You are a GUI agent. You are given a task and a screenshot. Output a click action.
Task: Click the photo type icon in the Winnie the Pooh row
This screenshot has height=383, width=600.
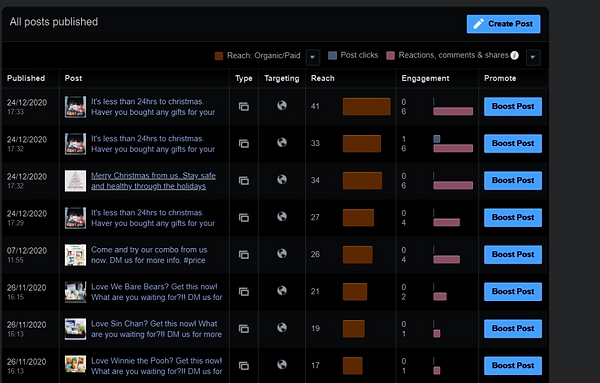pyautogui.click(x=244, y=366)
